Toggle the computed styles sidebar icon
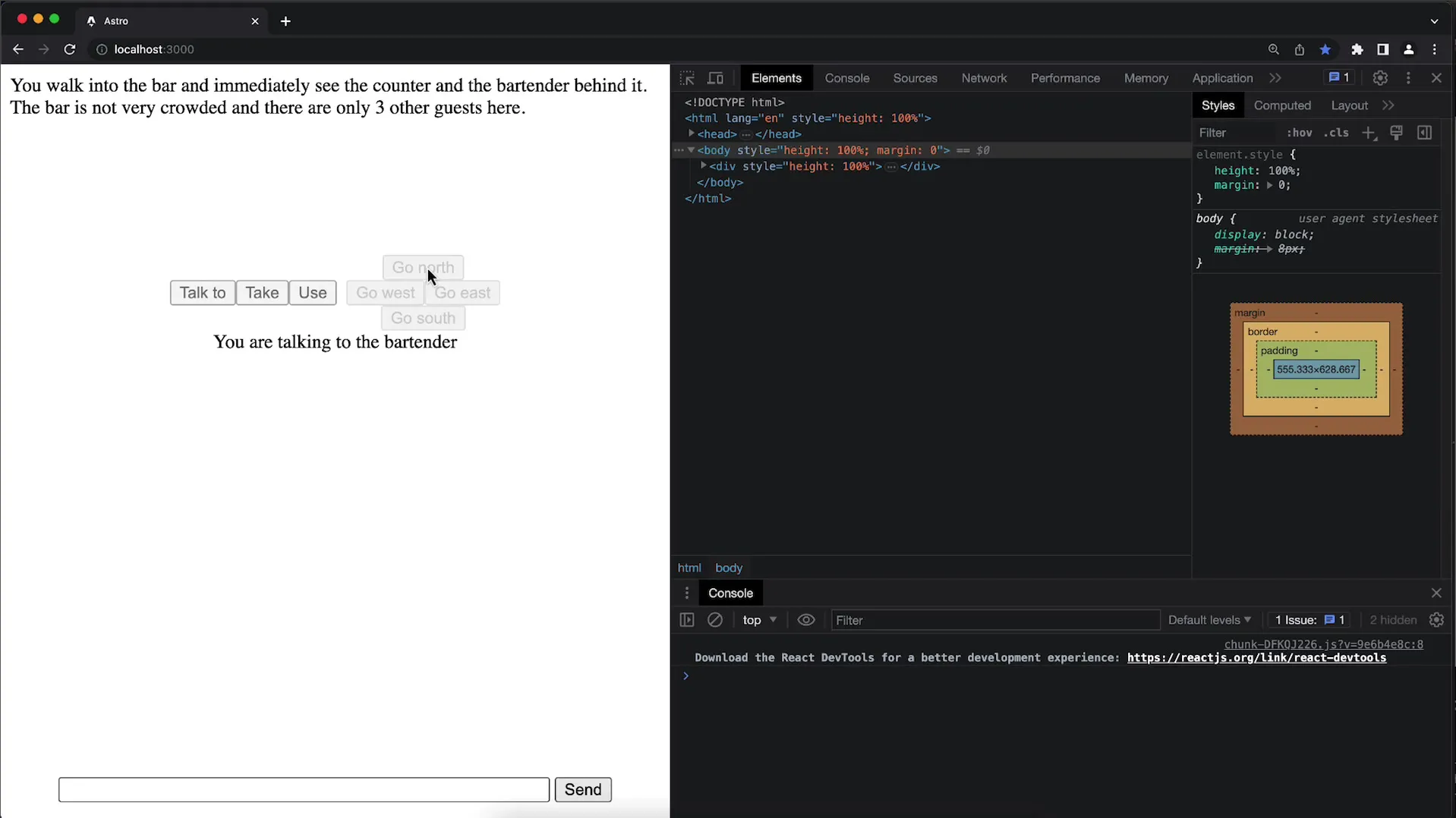 (x=1424, y=133)
